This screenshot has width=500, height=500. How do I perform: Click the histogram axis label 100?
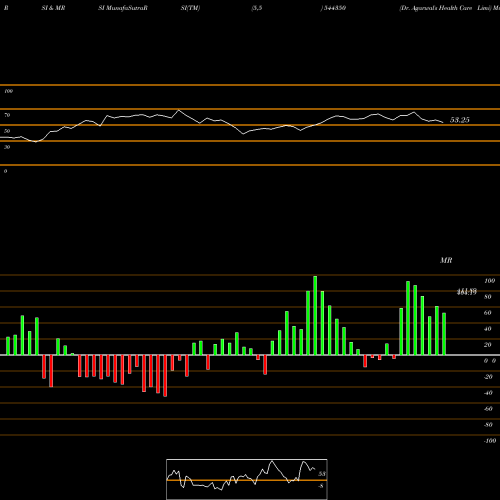pyautogui.click(x=489, y=281)
